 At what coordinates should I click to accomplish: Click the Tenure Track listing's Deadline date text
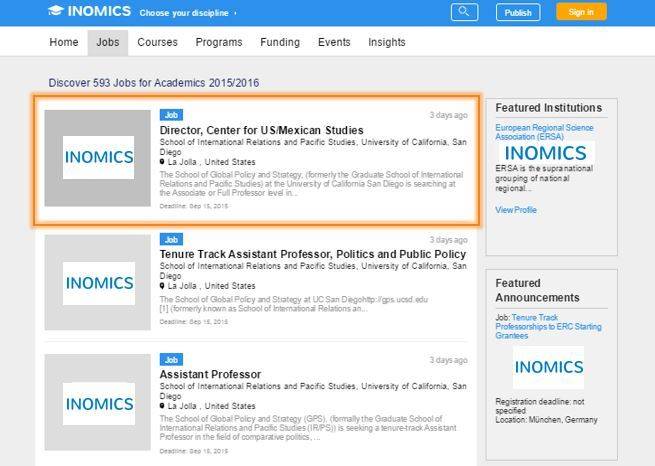point(194,322)
